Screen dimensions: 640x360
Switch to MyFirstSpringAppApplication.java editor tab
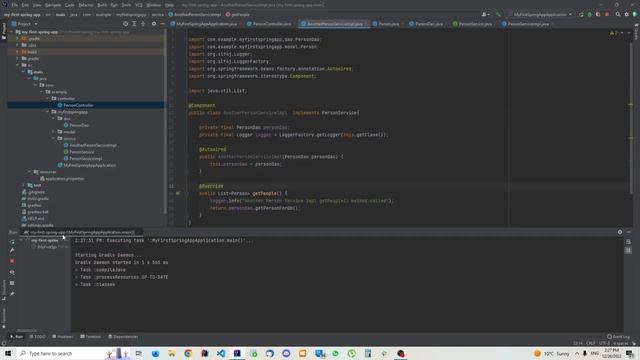(x=207, y=24)
